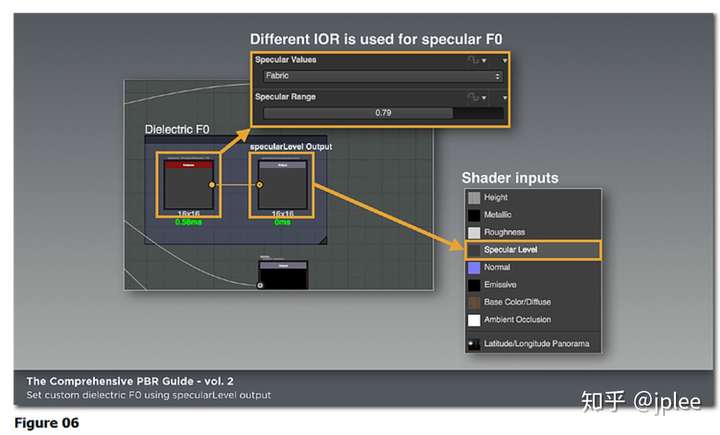Adjust the Specular Range slider at 0.79
Image resolution: width=720 pixels, height=435 pixels.
(x=383, y=113)
